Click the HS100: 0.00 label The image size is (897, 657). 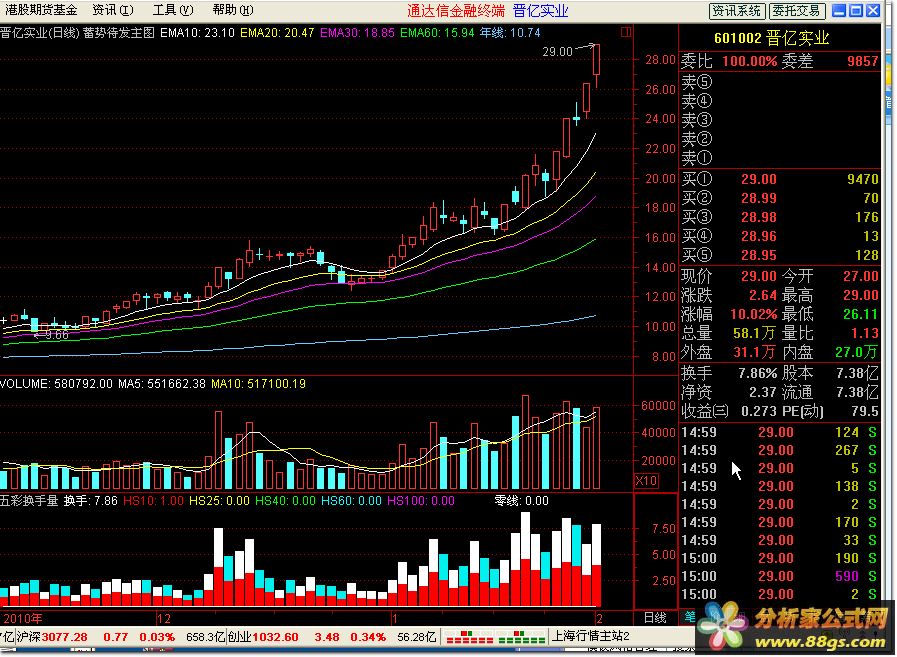[420, 501]
